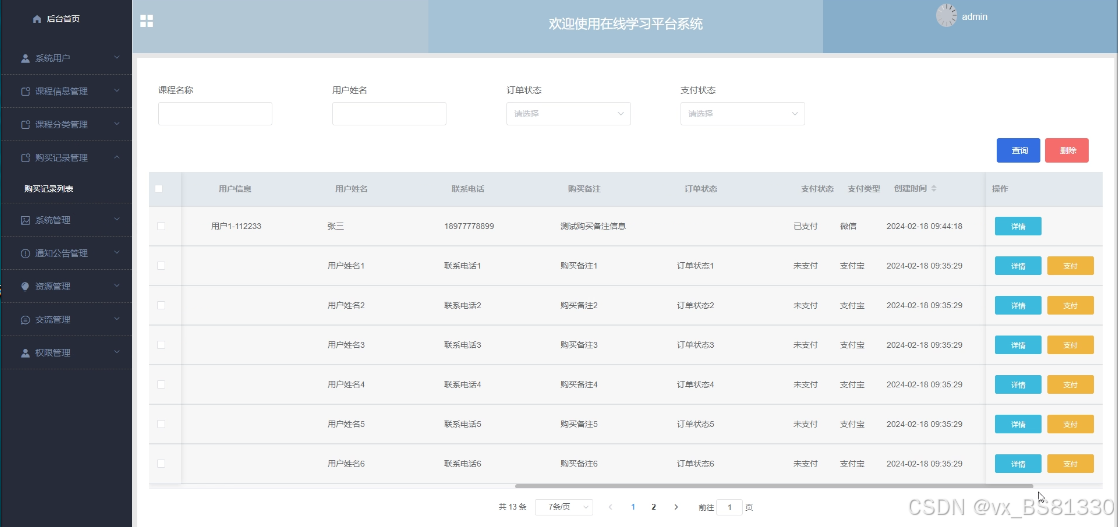
Task: Expand 课程分类管理 via its chevron
Action: pyautogui.click(x=117, y=124)
